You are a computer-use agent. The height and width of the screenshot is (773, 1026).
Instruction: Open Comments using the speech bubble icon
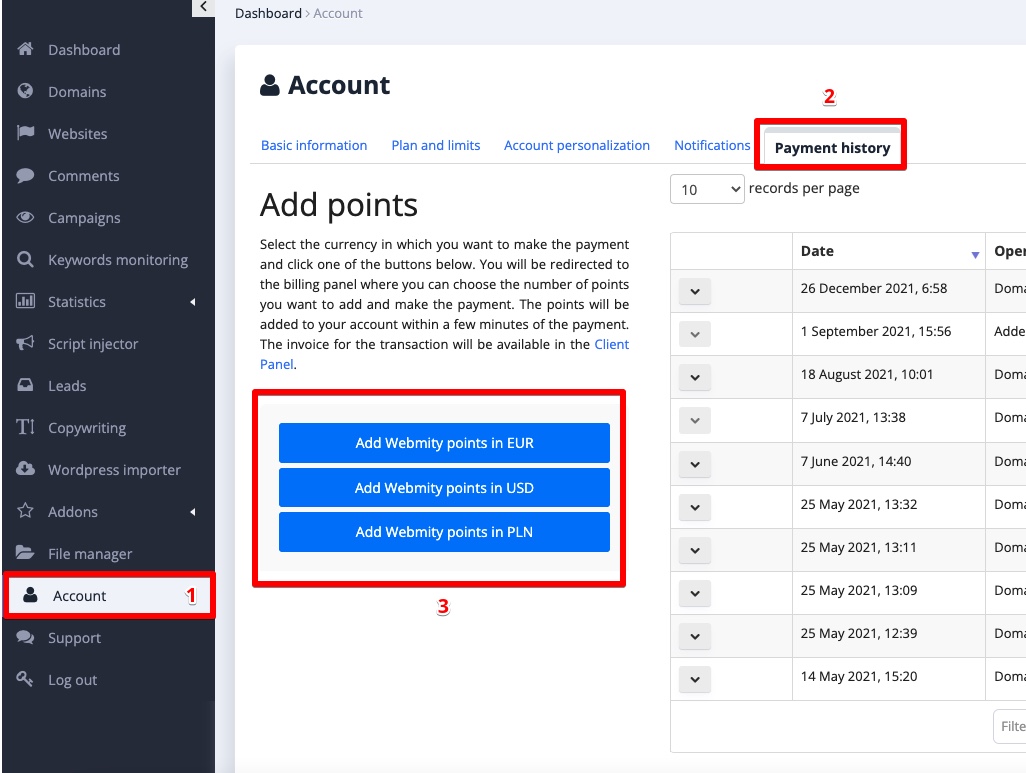[x=28, y=176]
